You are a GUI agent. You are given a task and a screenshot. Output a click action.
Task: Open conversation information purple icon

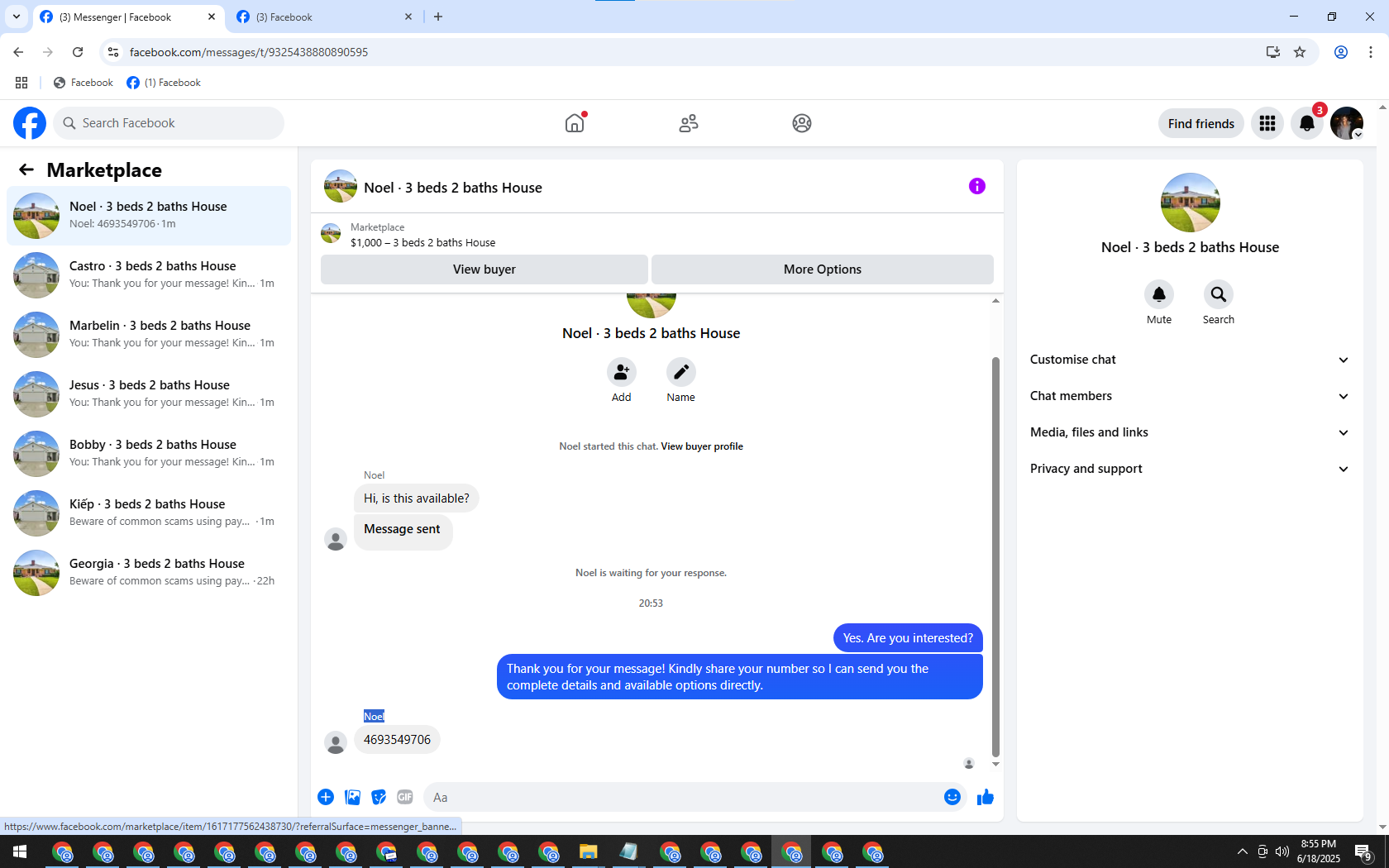(x=977, y=186)
